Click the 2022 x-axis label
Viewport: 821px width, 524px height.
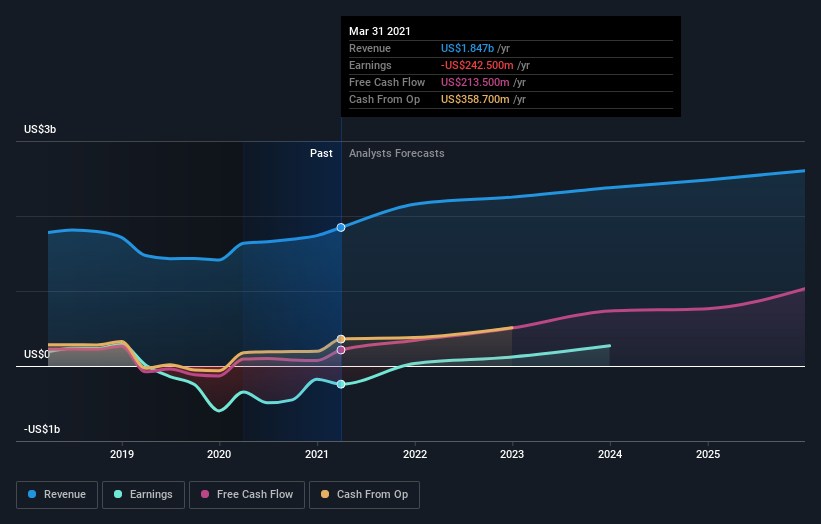tap(415, 454)
